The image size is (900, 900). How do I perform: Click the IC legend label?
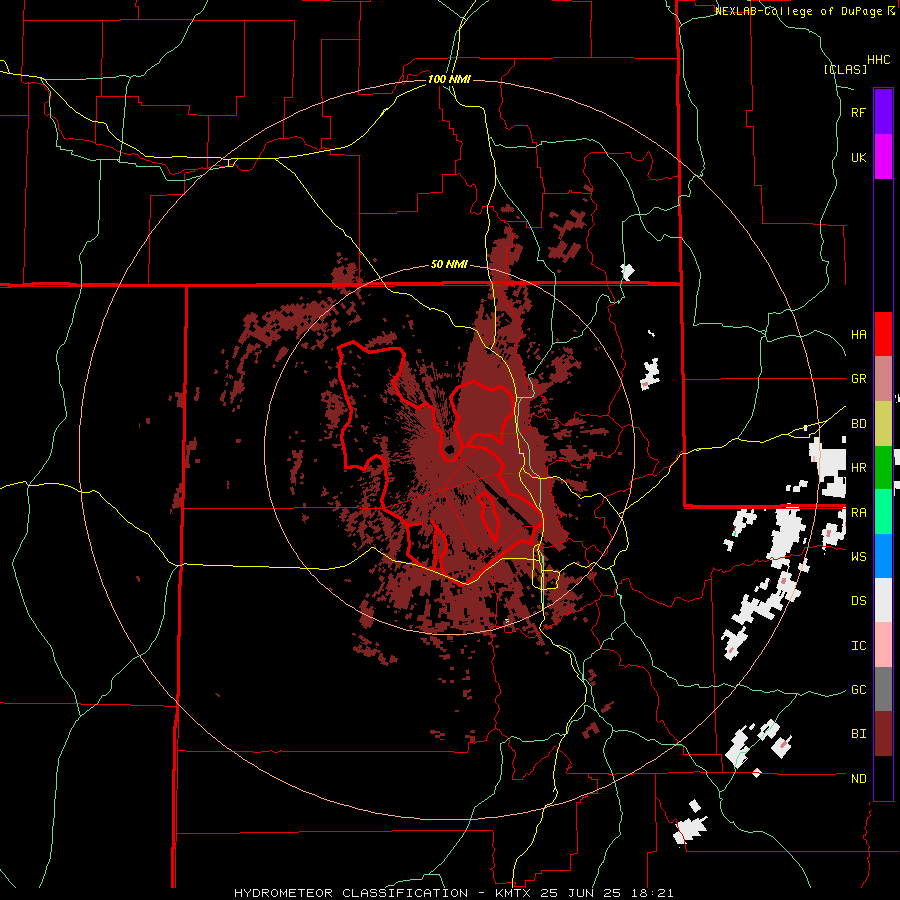858,646
